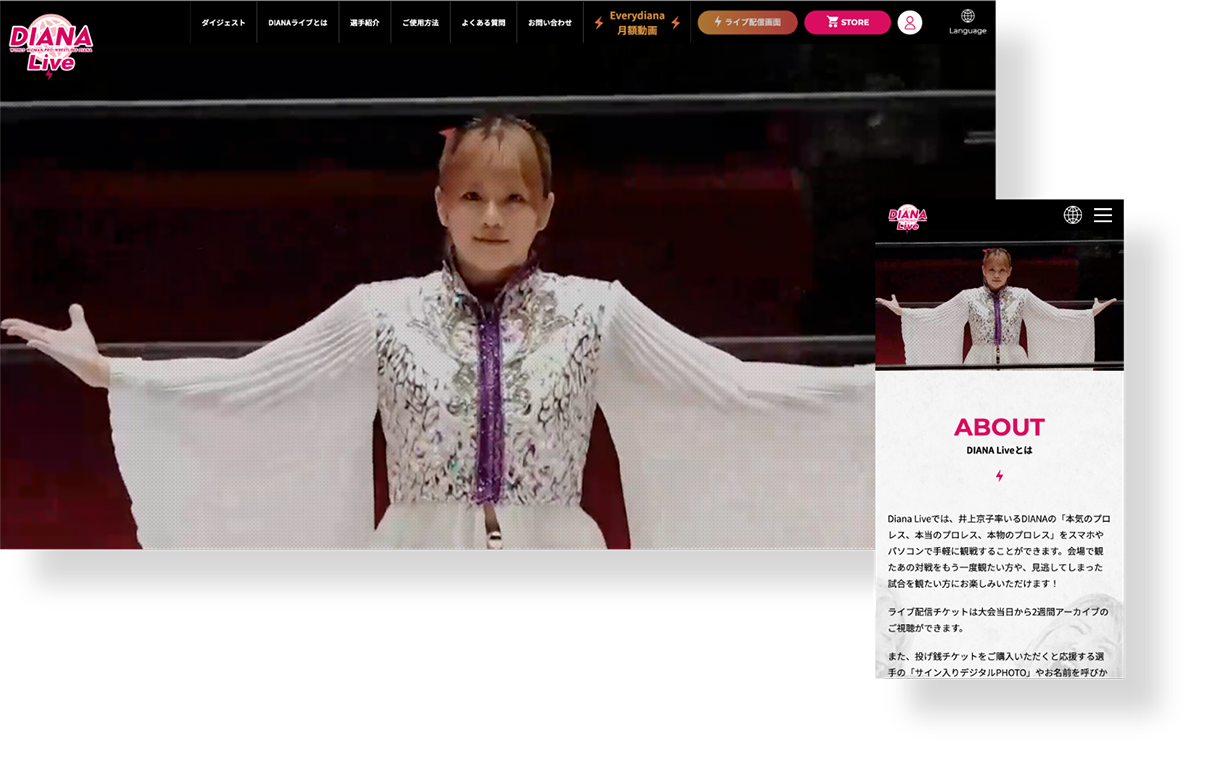Click the ABOUT heading in mobile preview
This screenshot has width=1220, height=760.
click(999, 427)
